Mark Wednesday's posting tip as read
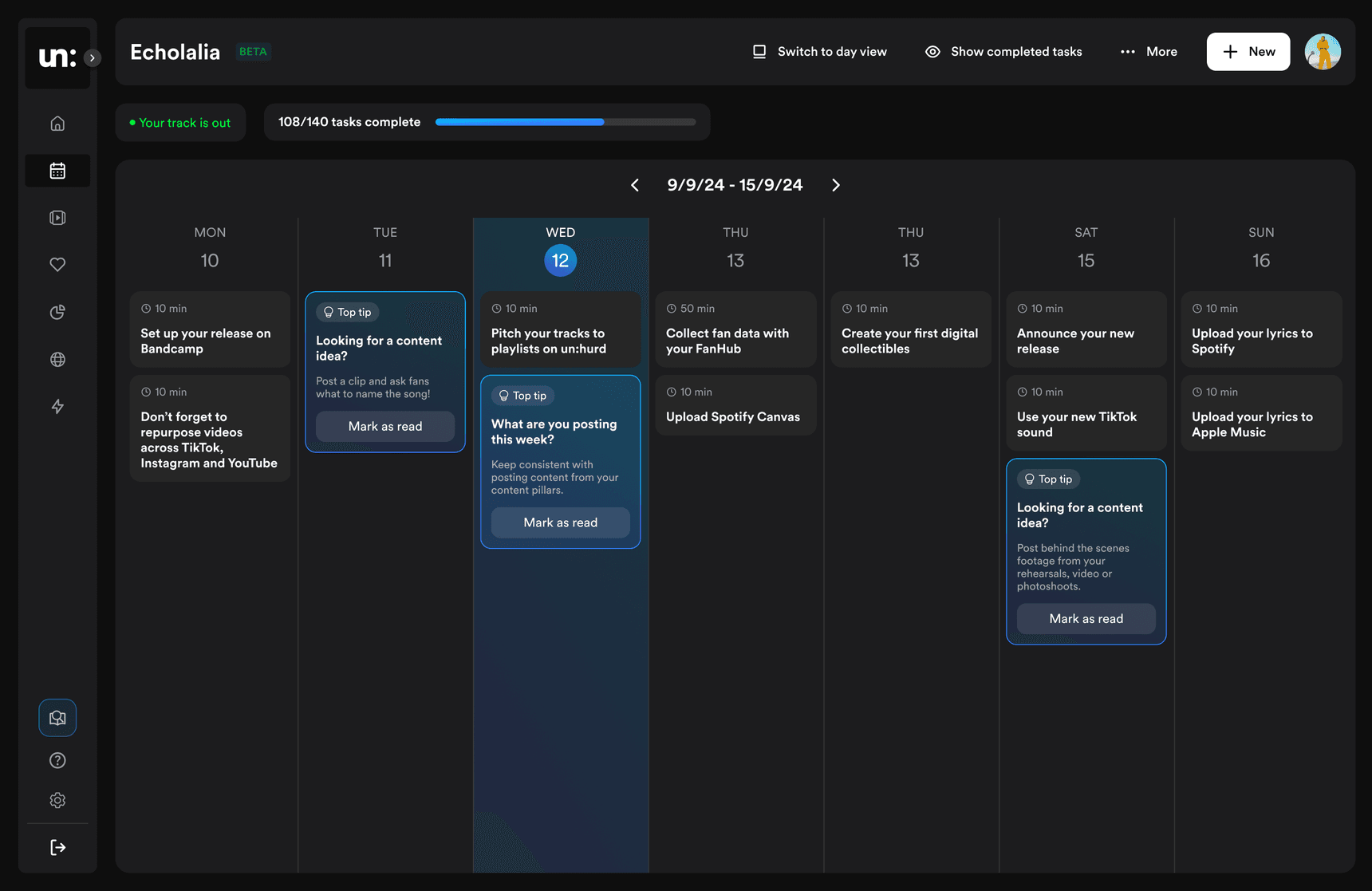 pos(560,522)
